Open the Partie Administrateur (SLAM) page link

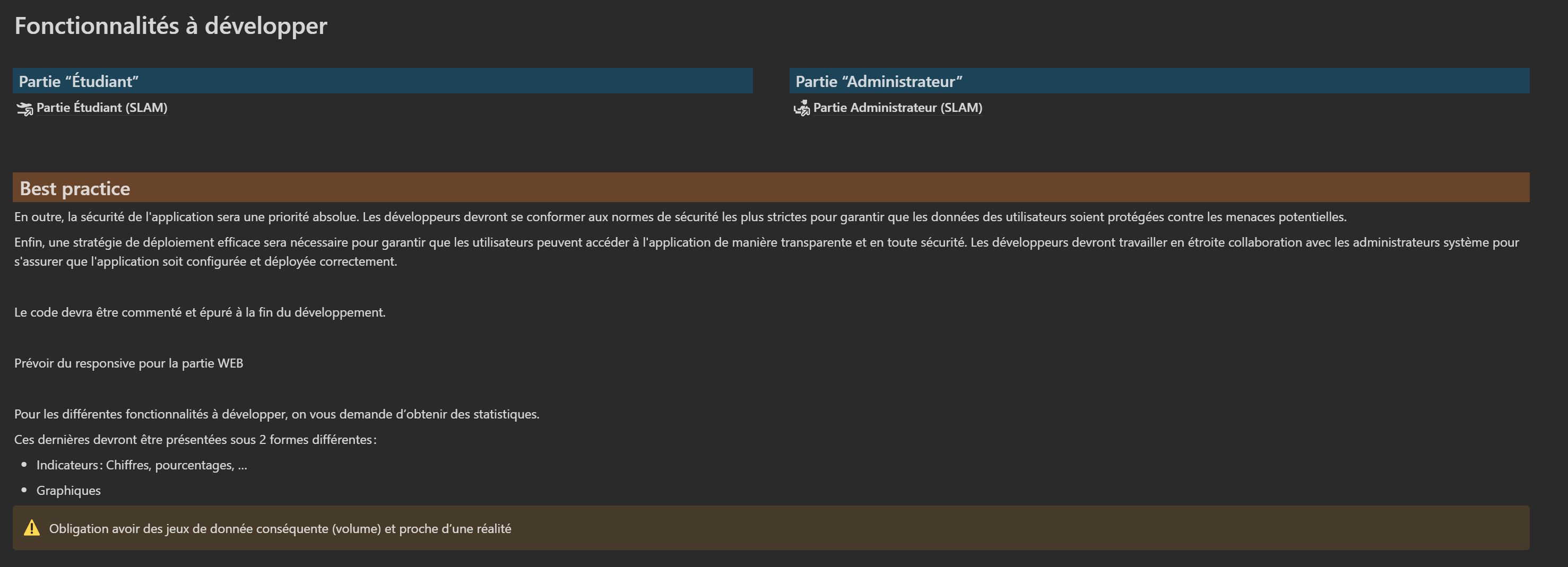[897, 108]
